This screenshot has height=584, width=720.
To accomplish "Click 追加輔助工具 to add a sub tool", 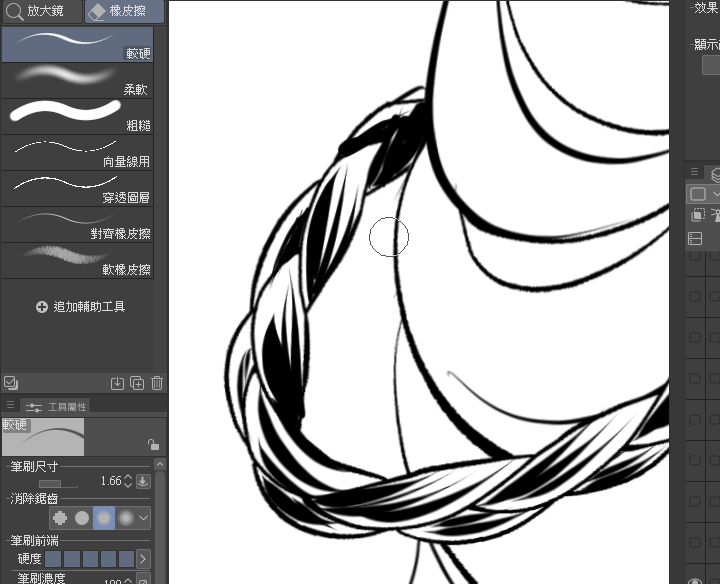I will click(x=80, y=307).
